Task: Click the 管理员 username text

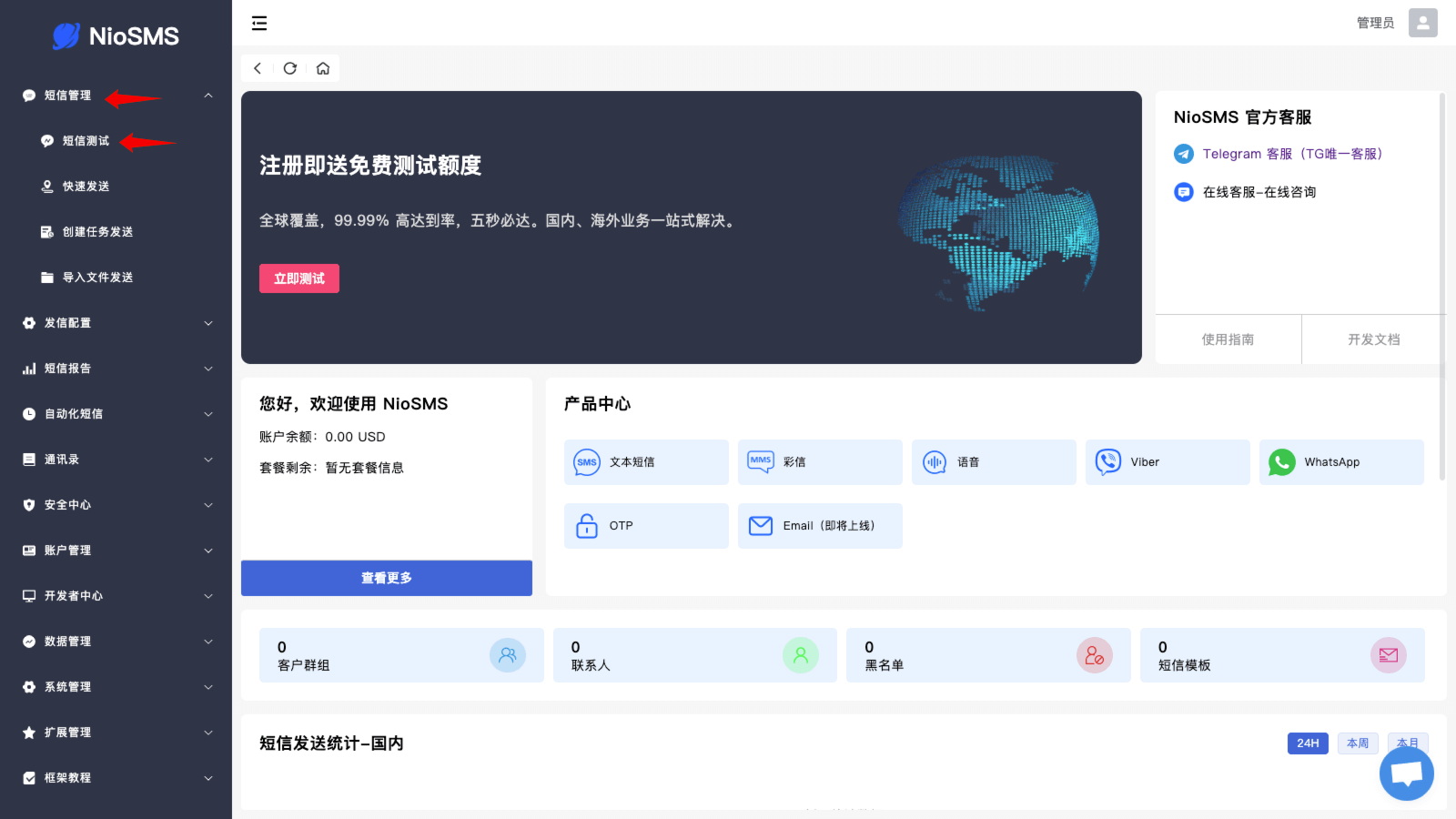Action: click(x=1375, y=23)
